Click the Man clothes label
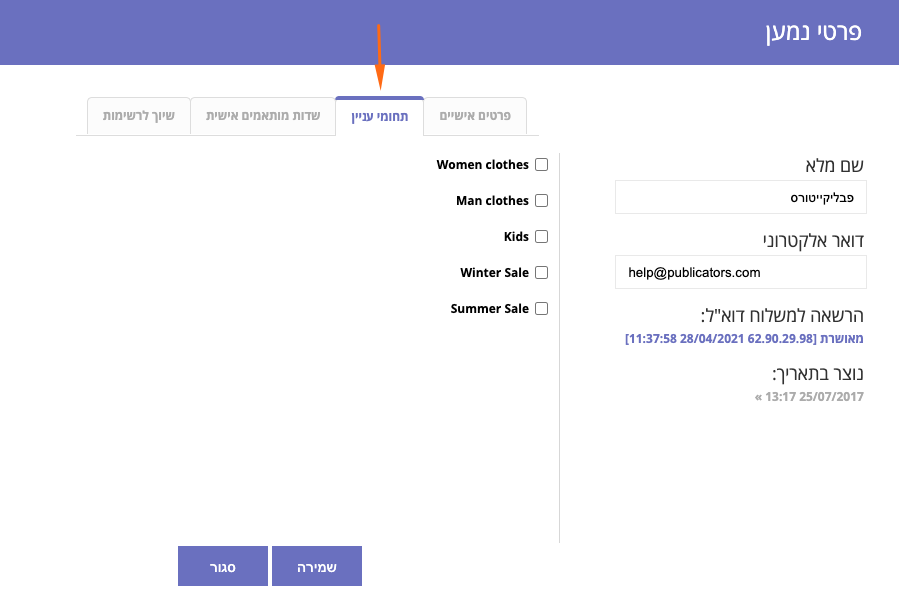This screenshot has height=591, width=899. (493, 201)
